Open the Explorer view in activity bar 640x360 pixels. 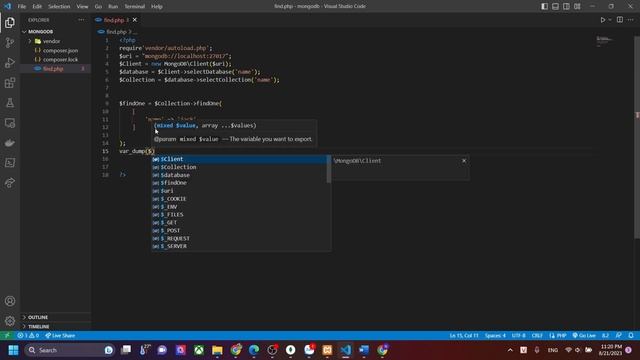point(10,22)
